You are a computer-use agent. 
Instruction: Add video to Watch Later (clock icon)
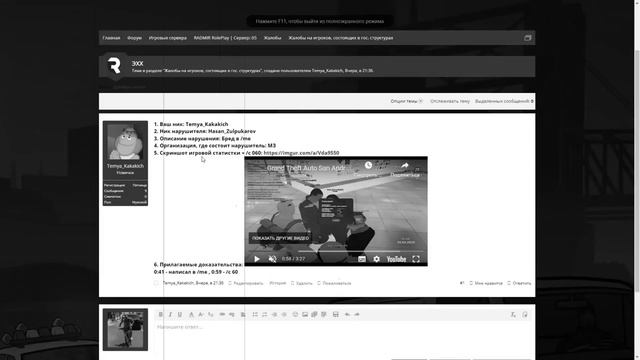point(368,166)
